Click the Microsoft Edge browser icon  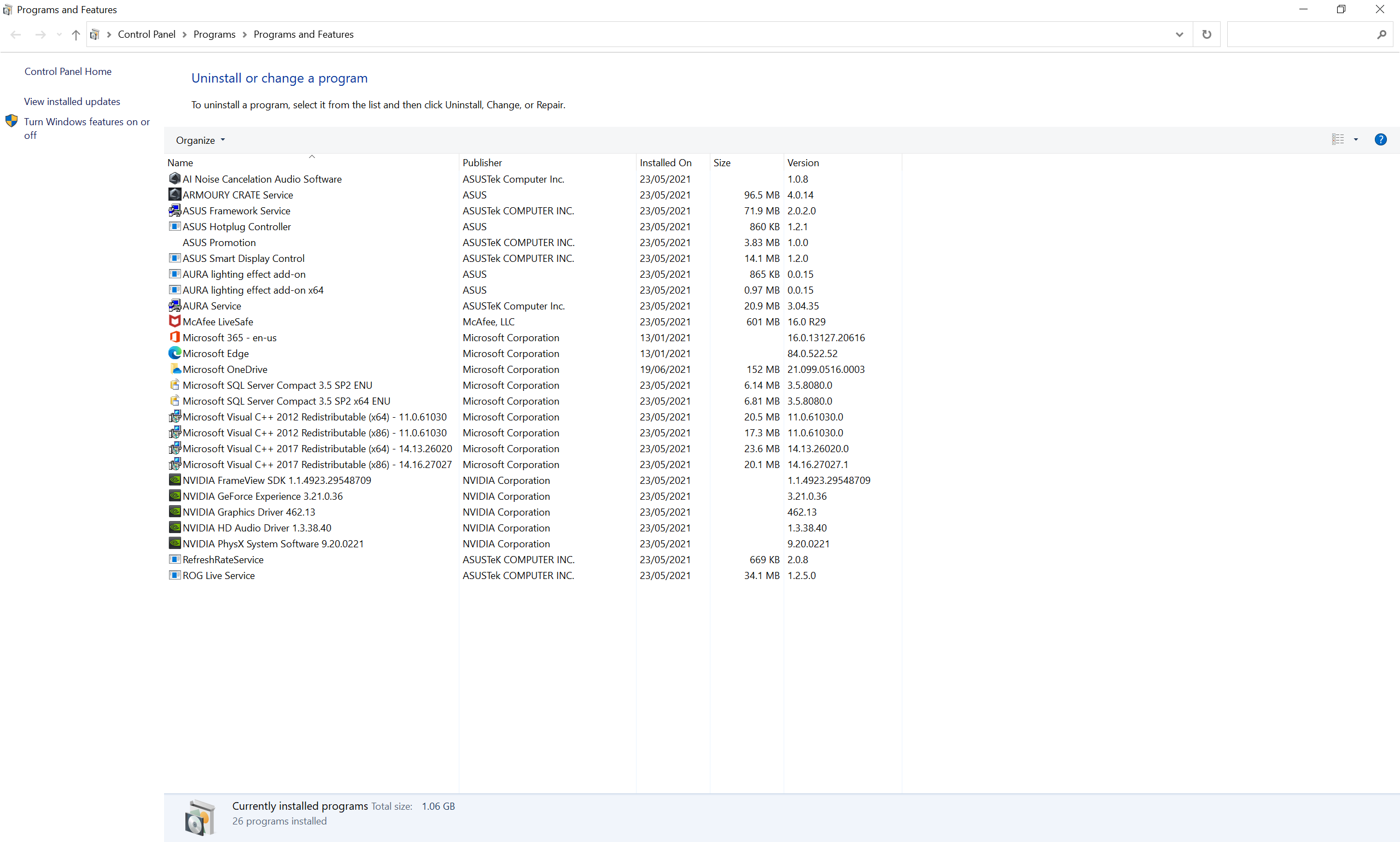[175, 353]
